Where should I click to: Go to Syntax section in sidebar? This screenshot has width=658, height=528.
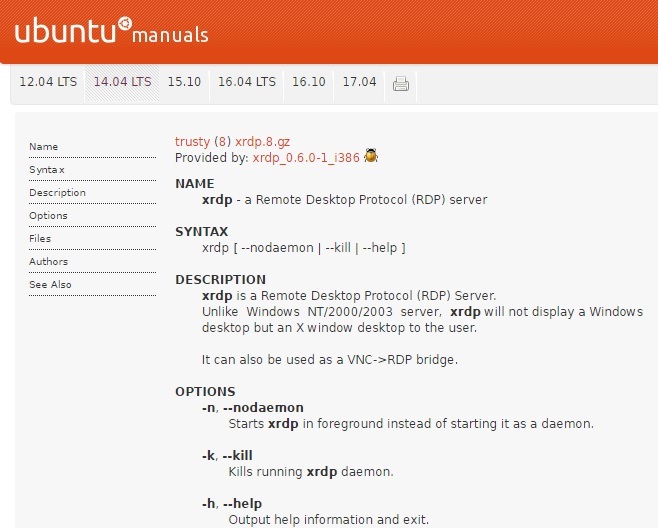pos(46,170)
